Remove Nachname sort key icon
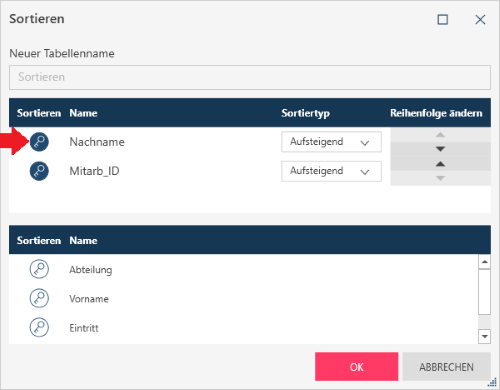500x390 pixels. (39, 142)
